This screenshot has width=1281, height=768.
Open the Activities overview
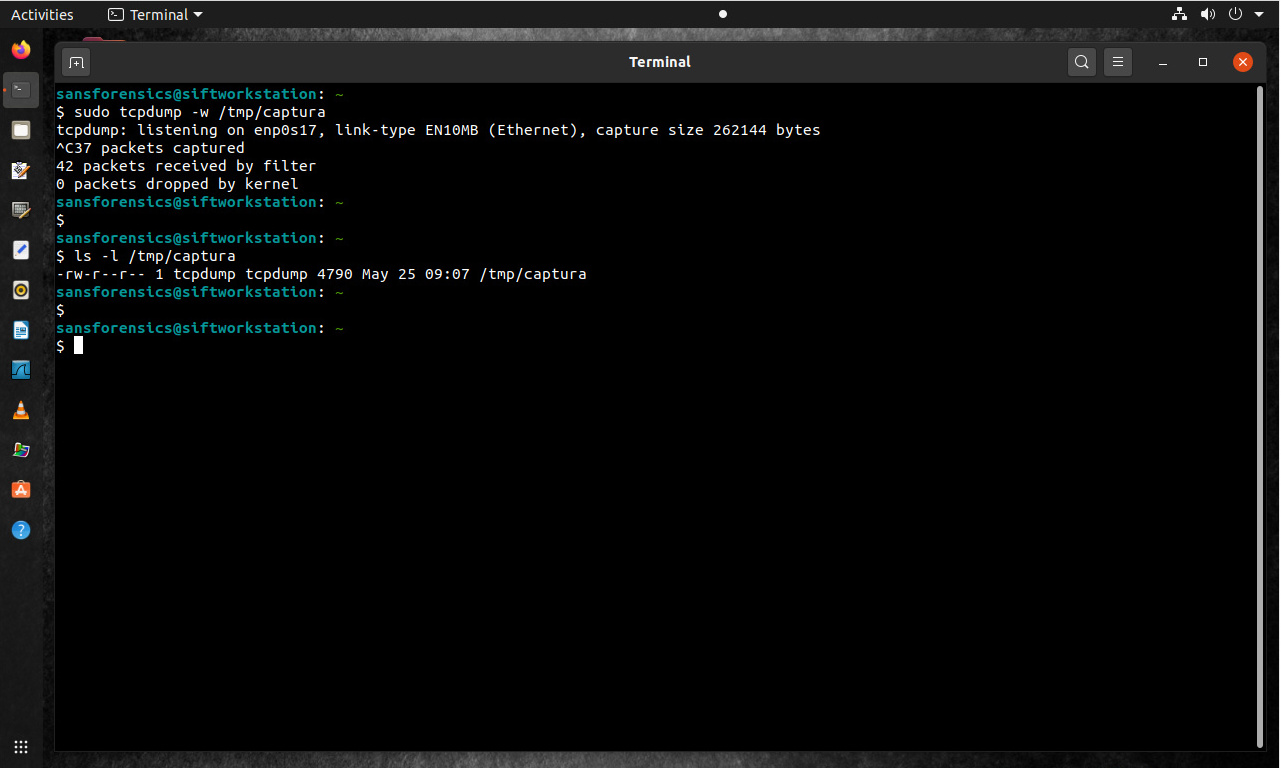click(42, 14)
